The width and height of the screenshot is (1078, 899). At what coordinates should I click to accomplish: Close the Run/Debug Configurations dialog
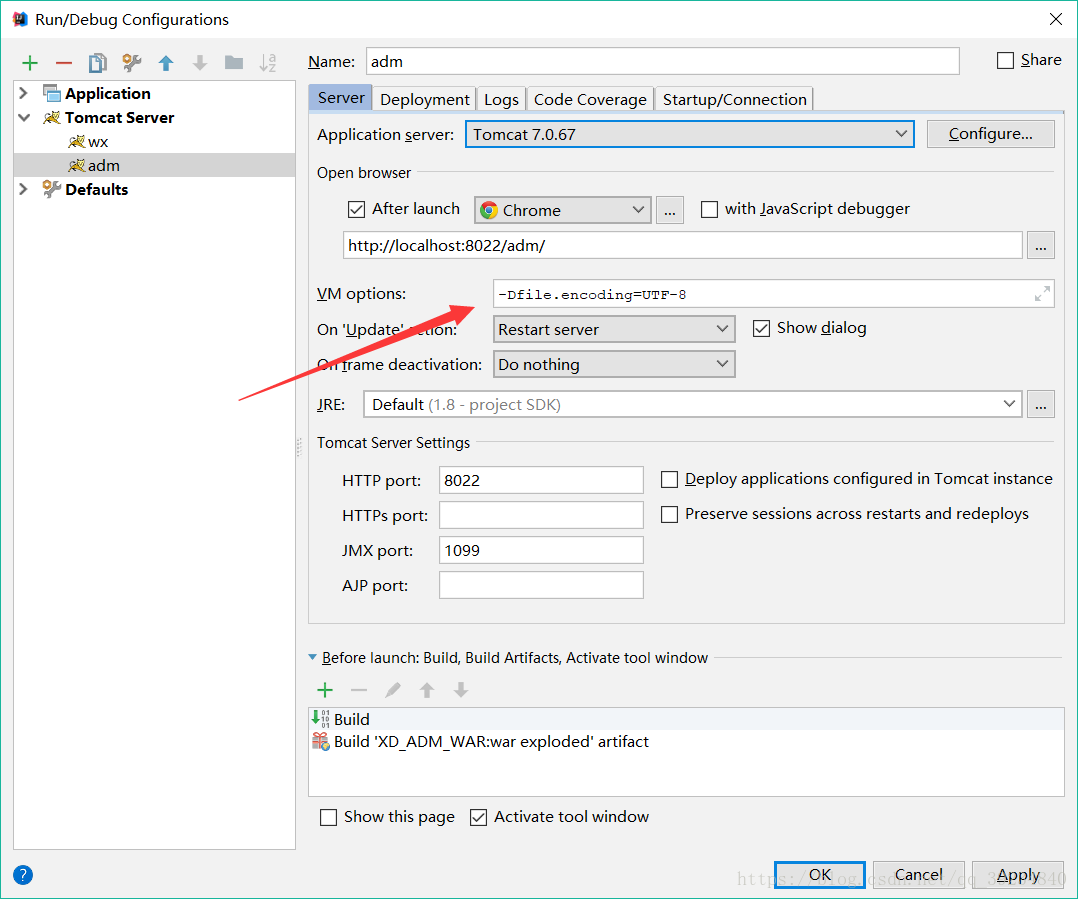click(x=1056, y=19)
